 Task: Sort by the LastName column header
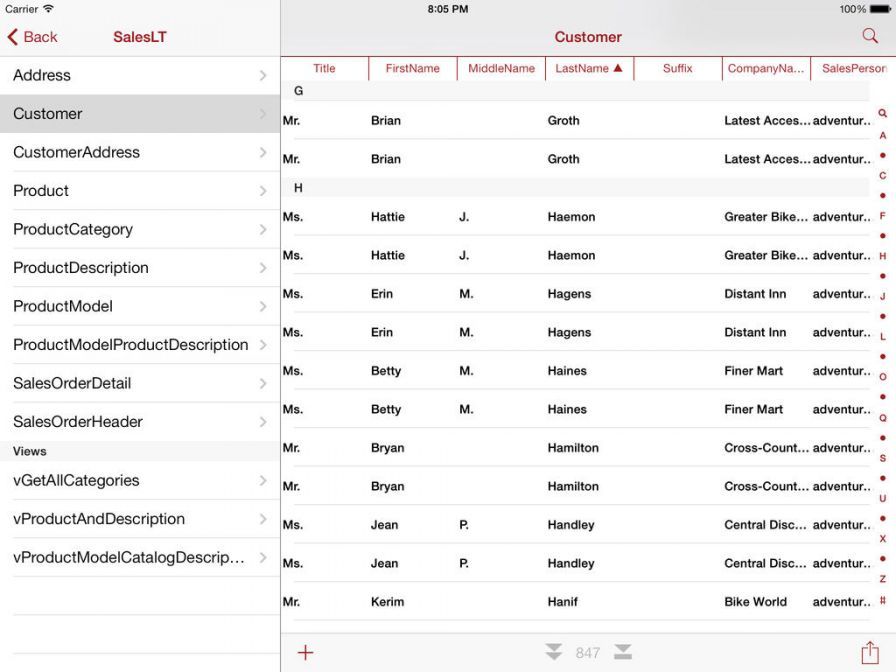coord(589,69)
